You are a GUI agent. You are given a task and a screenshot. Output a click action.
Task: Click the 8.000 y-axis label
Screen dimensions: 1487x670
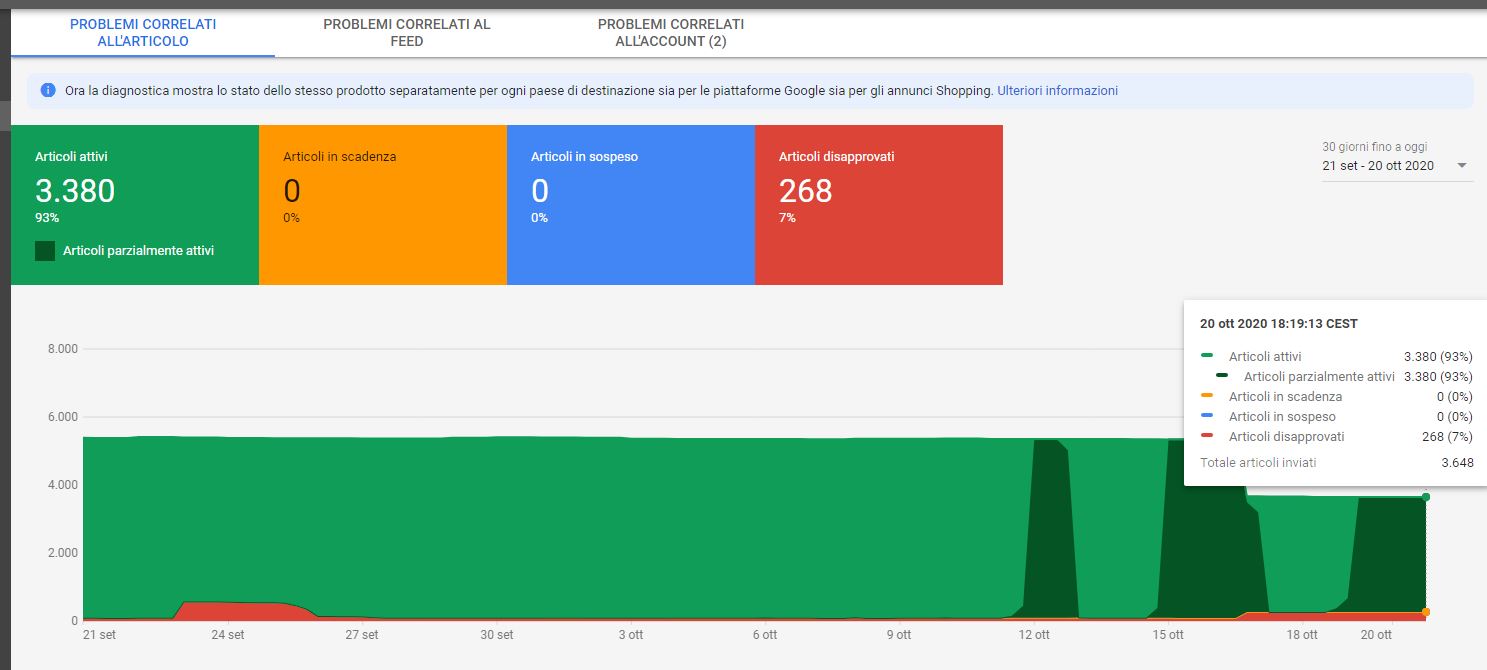62,349
